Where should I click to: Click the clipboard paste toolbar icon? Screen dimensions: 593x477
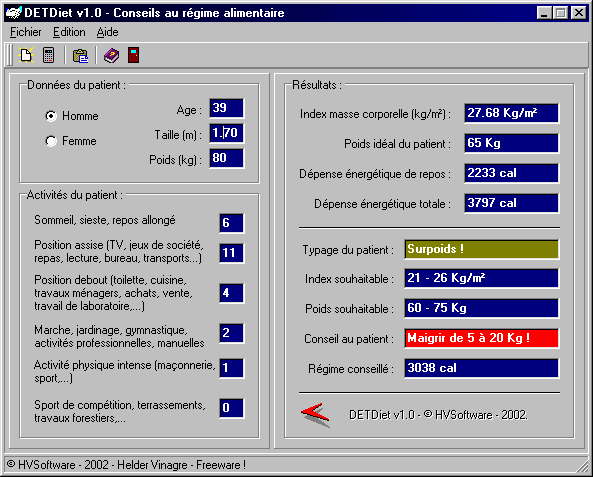click(80, 56)
